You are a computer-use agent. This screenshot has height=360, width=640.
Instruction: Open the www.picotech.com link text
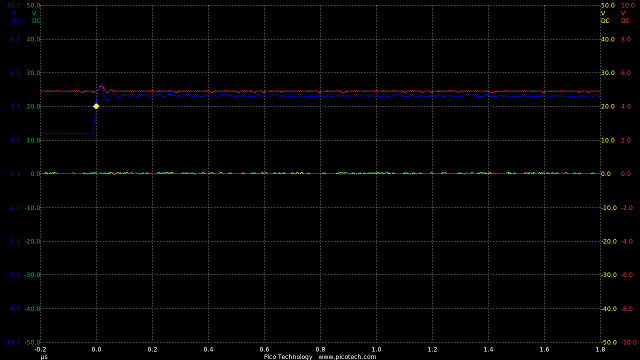tap(347, 357)
